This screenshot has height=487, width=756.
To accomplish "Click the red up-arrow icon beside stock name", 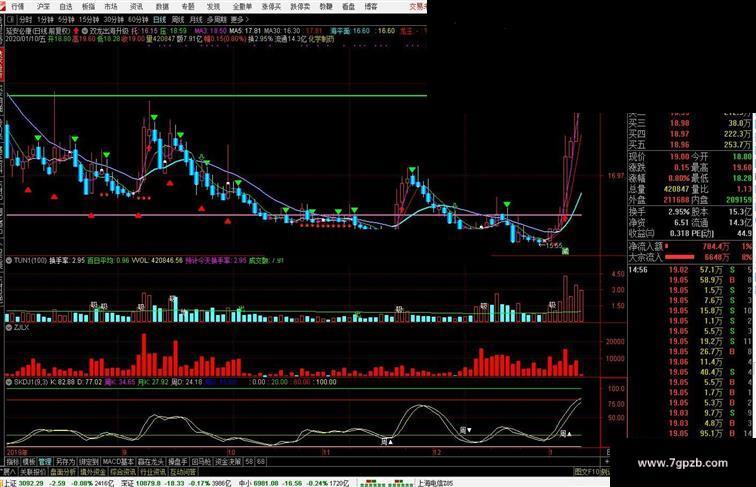I will (x=76, y=30).
